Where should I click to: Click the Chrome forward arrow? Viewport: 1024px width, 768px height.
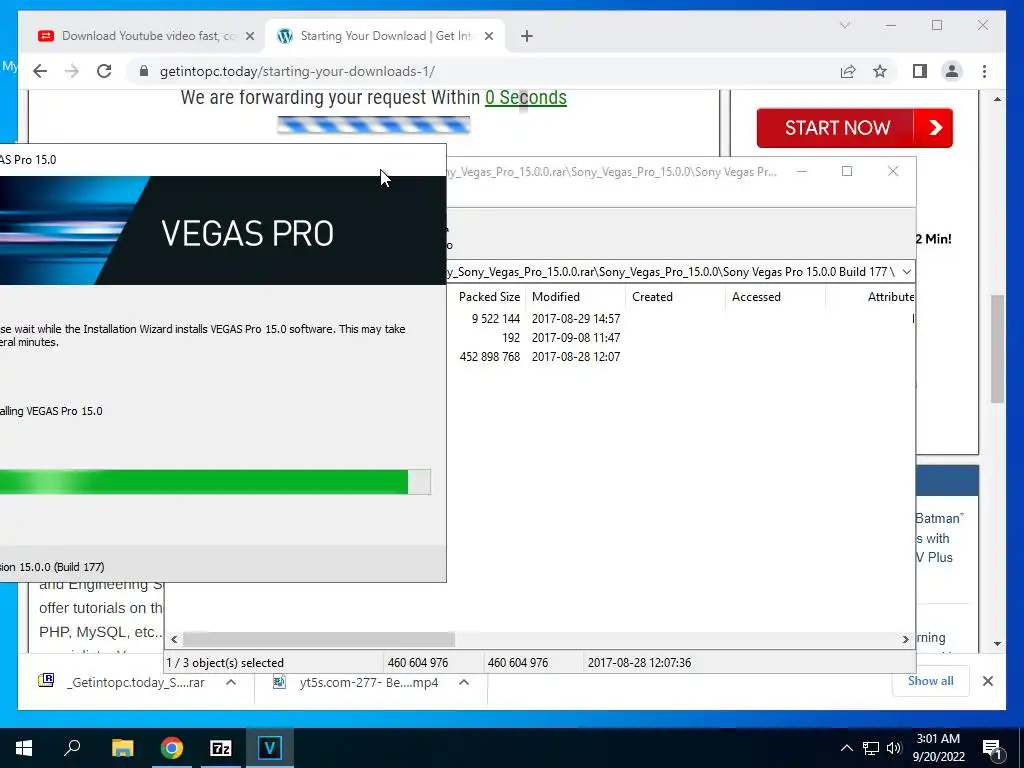(x=72, y=71)
